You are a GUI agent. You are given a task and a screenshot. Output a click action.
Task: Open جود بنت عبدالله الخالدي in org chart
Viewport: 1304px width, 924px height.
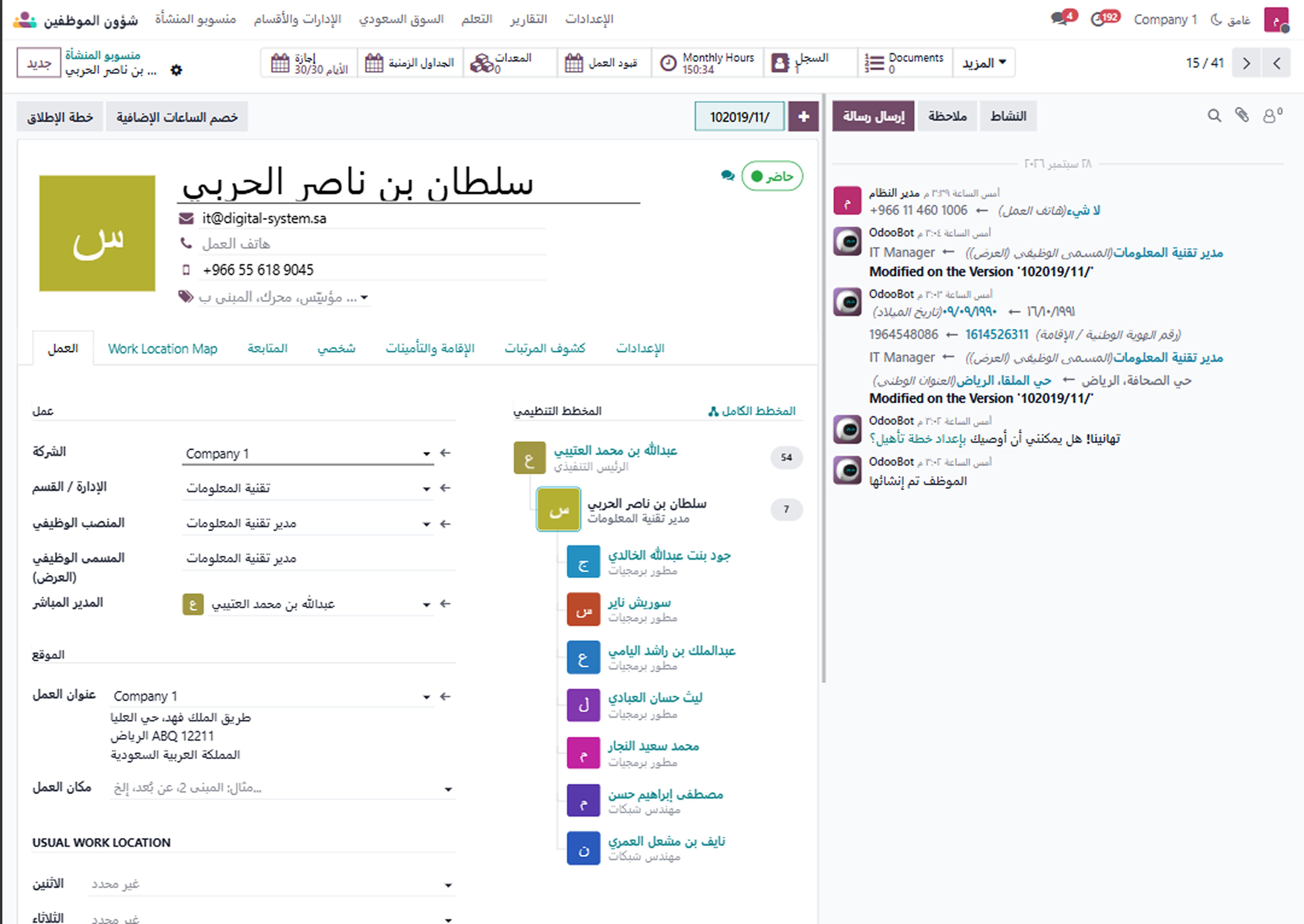pyautogui.click(x=670, y=556)
